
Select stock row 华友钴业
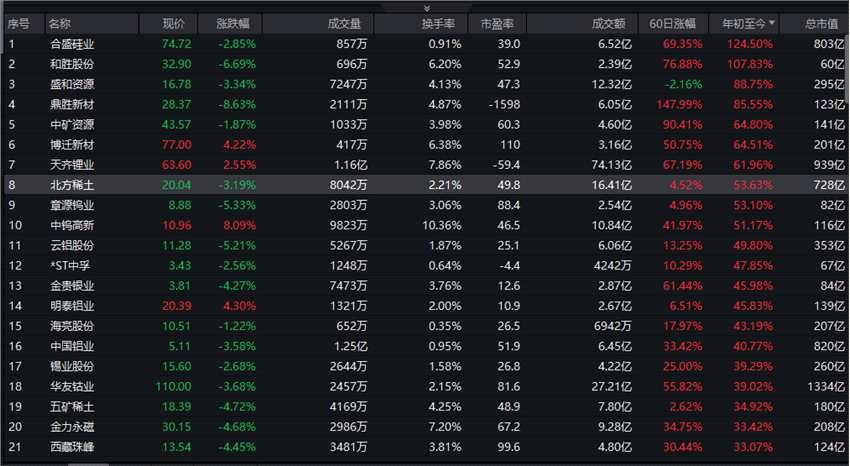click(424, 386)
